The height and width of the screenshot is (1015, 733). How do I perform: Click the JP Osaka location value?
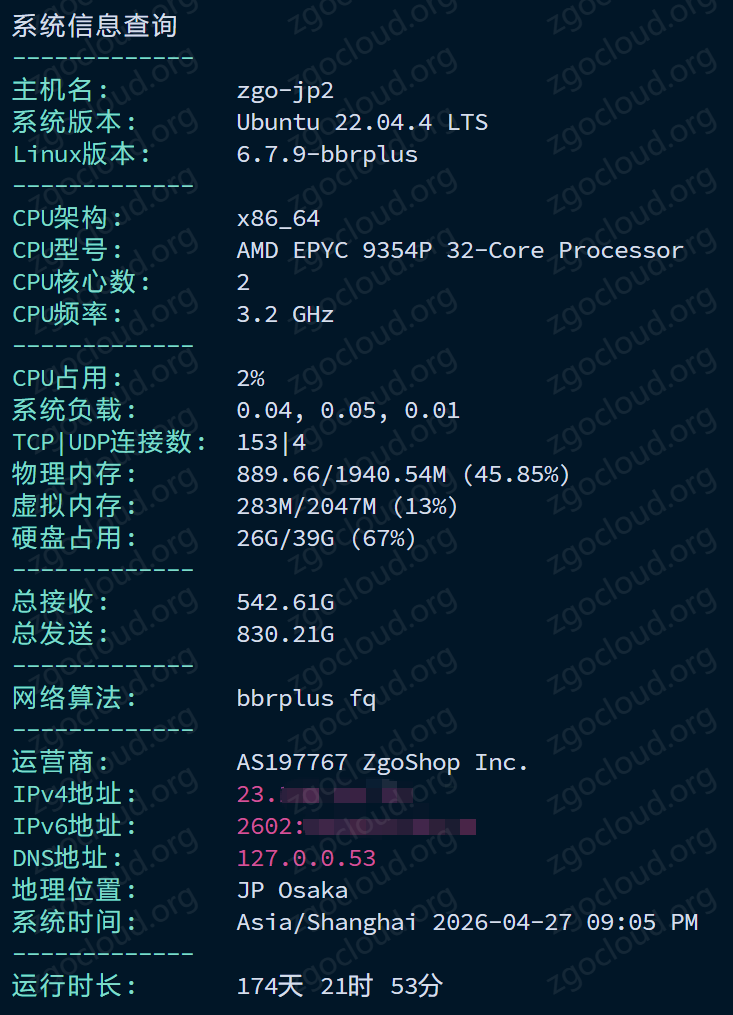point(293,891)
